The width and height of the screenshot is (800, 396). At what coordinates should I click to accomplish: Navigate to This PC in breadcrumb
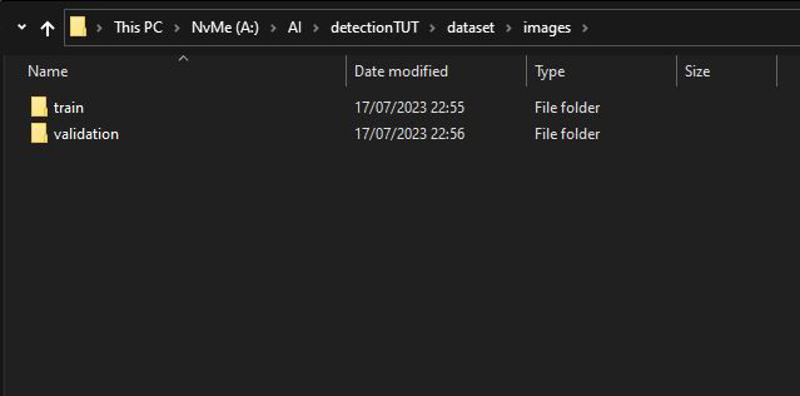click(138, 28)
